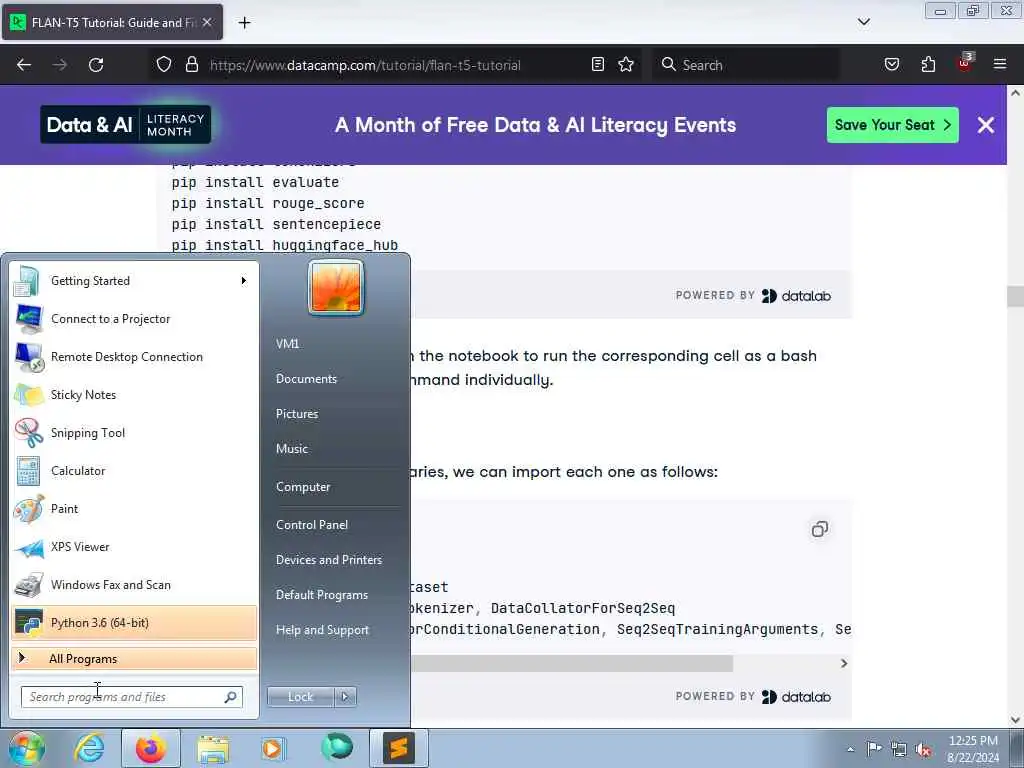1024x768 pixels.
Task: Click the page vertical scrollbar thumb
Action: click(1016, 296)
